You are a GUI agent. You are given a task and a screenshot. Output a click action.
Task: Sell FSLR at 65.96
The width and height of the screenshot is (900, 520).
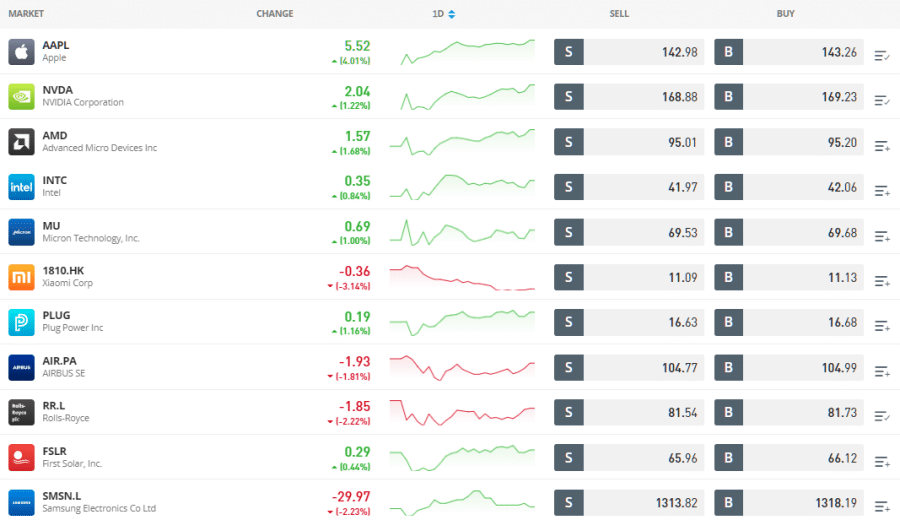tap(629, 457)
